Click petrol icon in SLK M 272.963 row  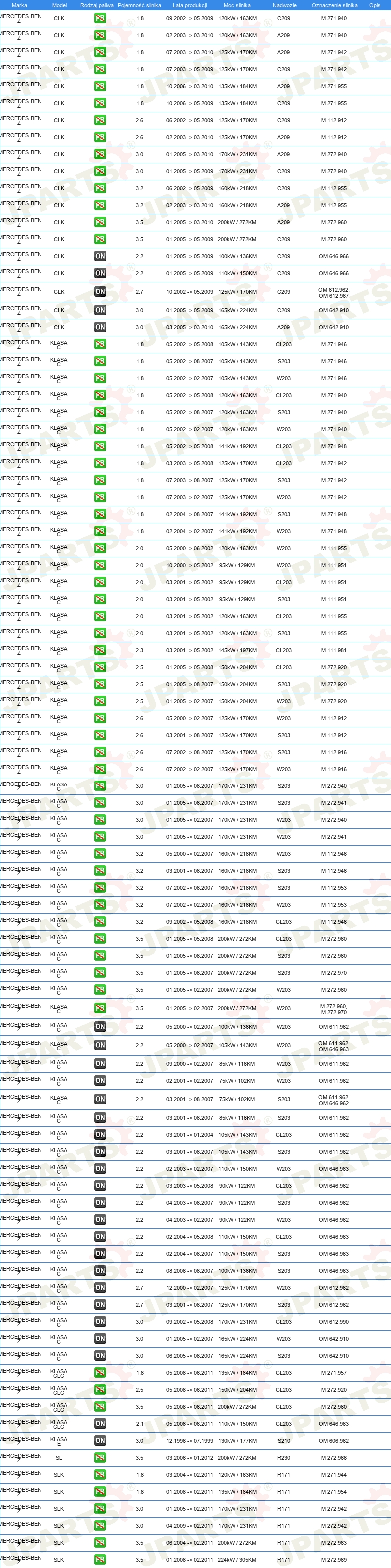click(100, 1543)
